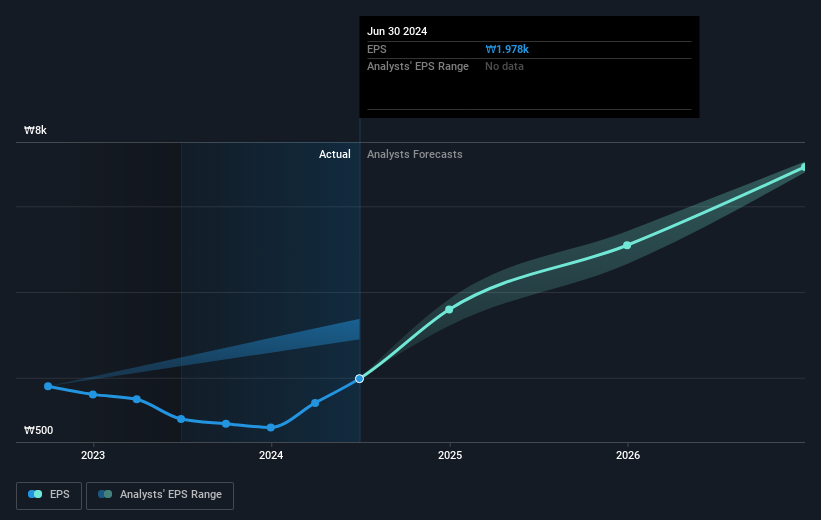This screenshot has width=821, height=520.
Task: Select the lowest EPS point at 2024
Action: [271, 428]
